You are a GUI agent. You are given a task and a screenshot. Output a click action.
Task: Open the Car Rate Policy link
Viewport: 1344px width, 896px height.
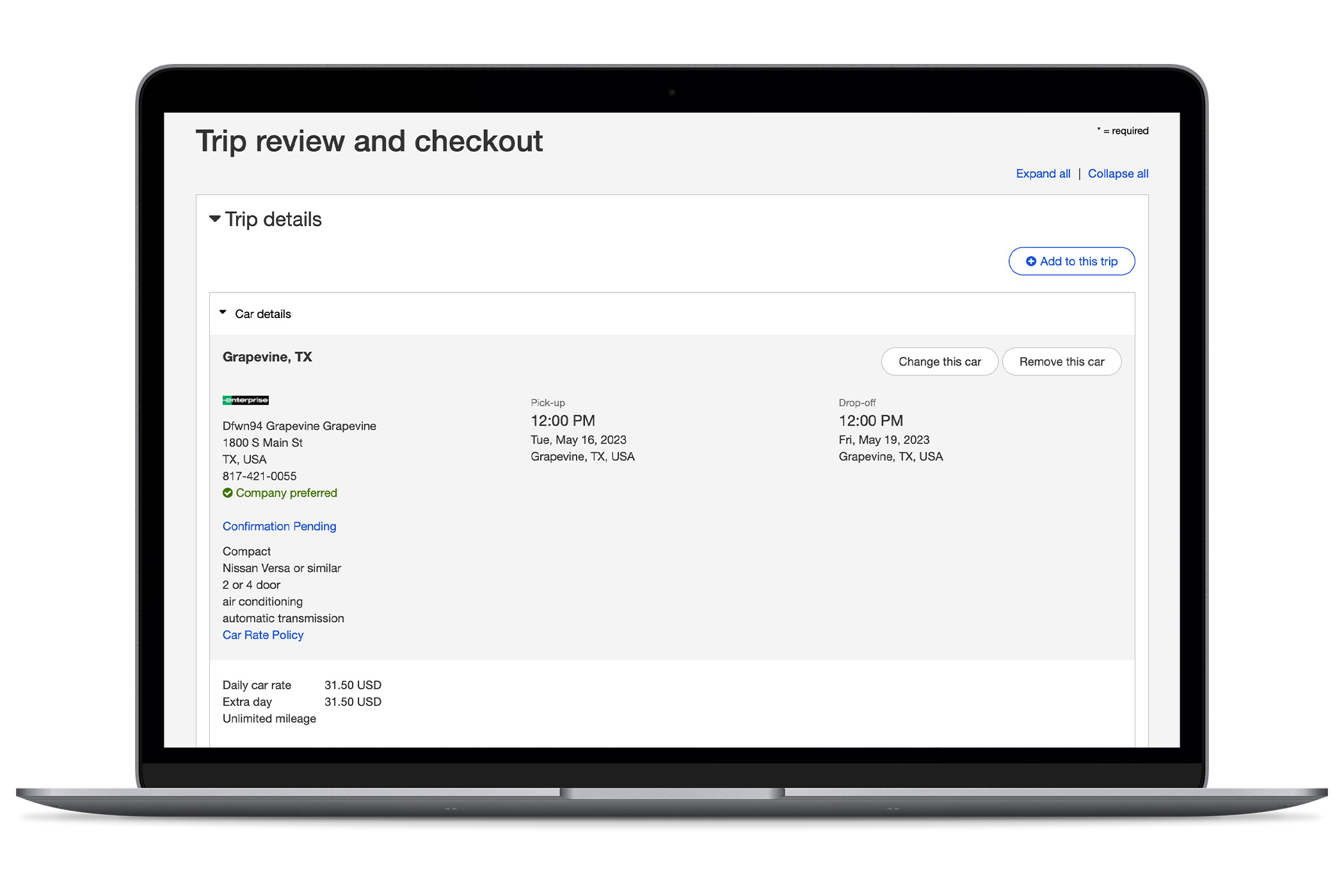click(x=263, y=635)
